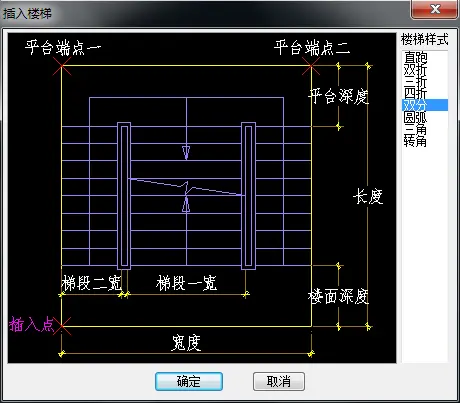
Task: Cancel dialog with 取消 button
Action: click(x=279, y=381)
